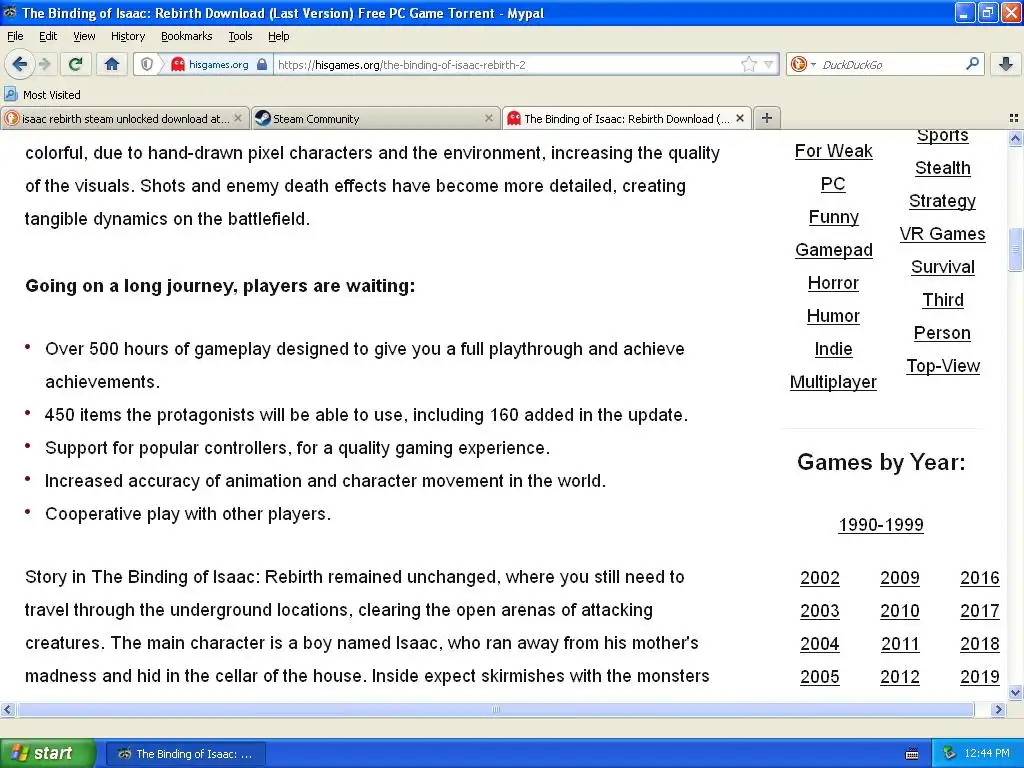Click the DuckDuckGo search box
Viewport: 1024px width, 768px height.
tap(891, 64)
